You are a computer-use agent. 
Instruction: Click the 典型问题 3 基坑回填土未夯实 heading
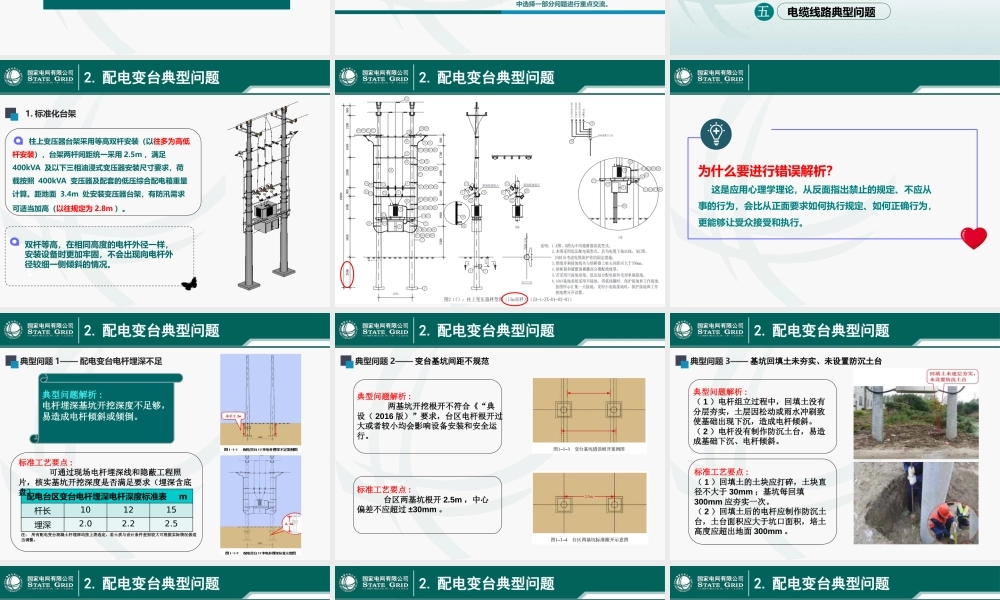point(786,361)
